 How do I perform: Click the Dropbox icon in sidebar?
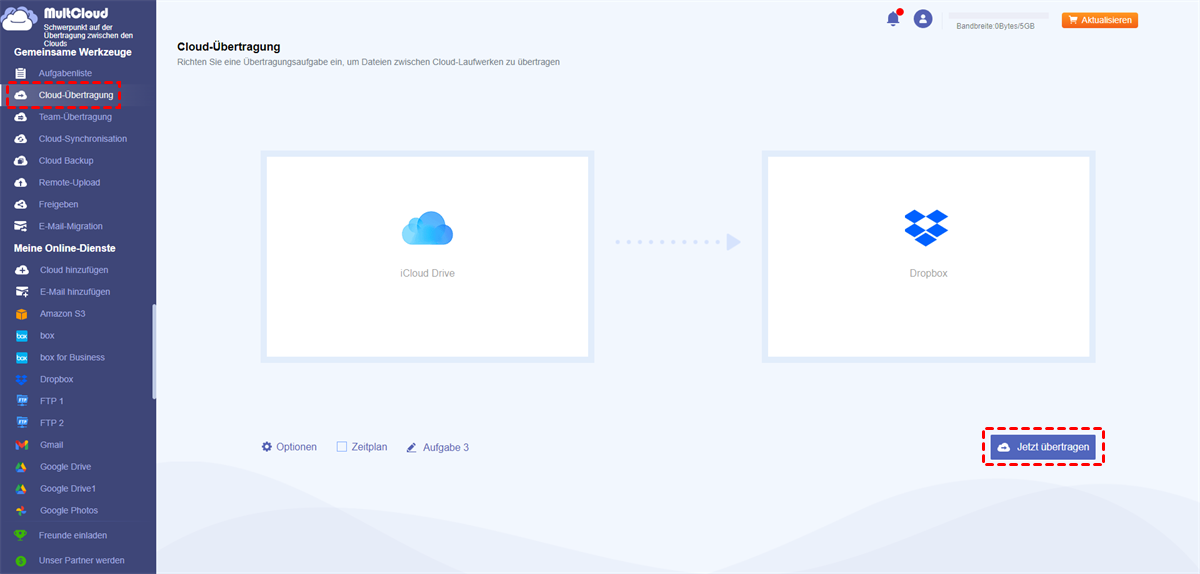tap(21, 379)
